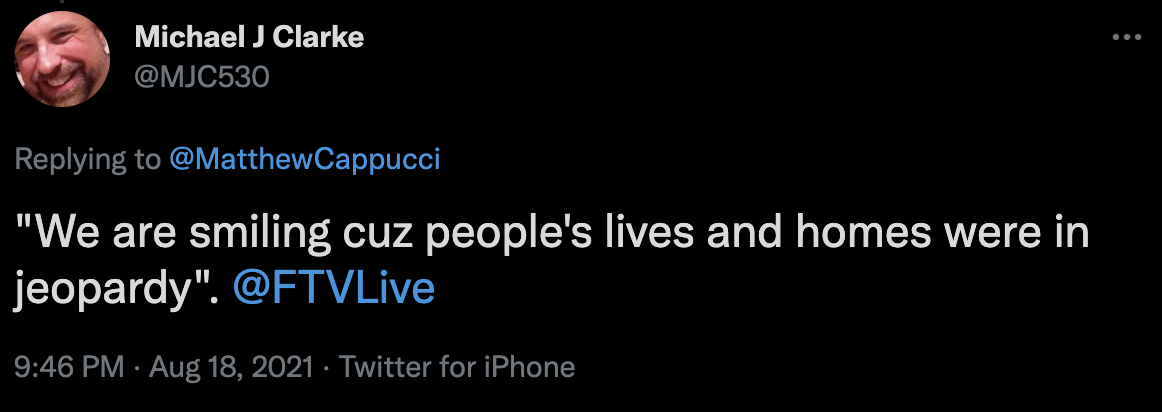Screen dimensions: 1162x412
Task: Click the opening "We" of the tweet
Action: (58, 235)
